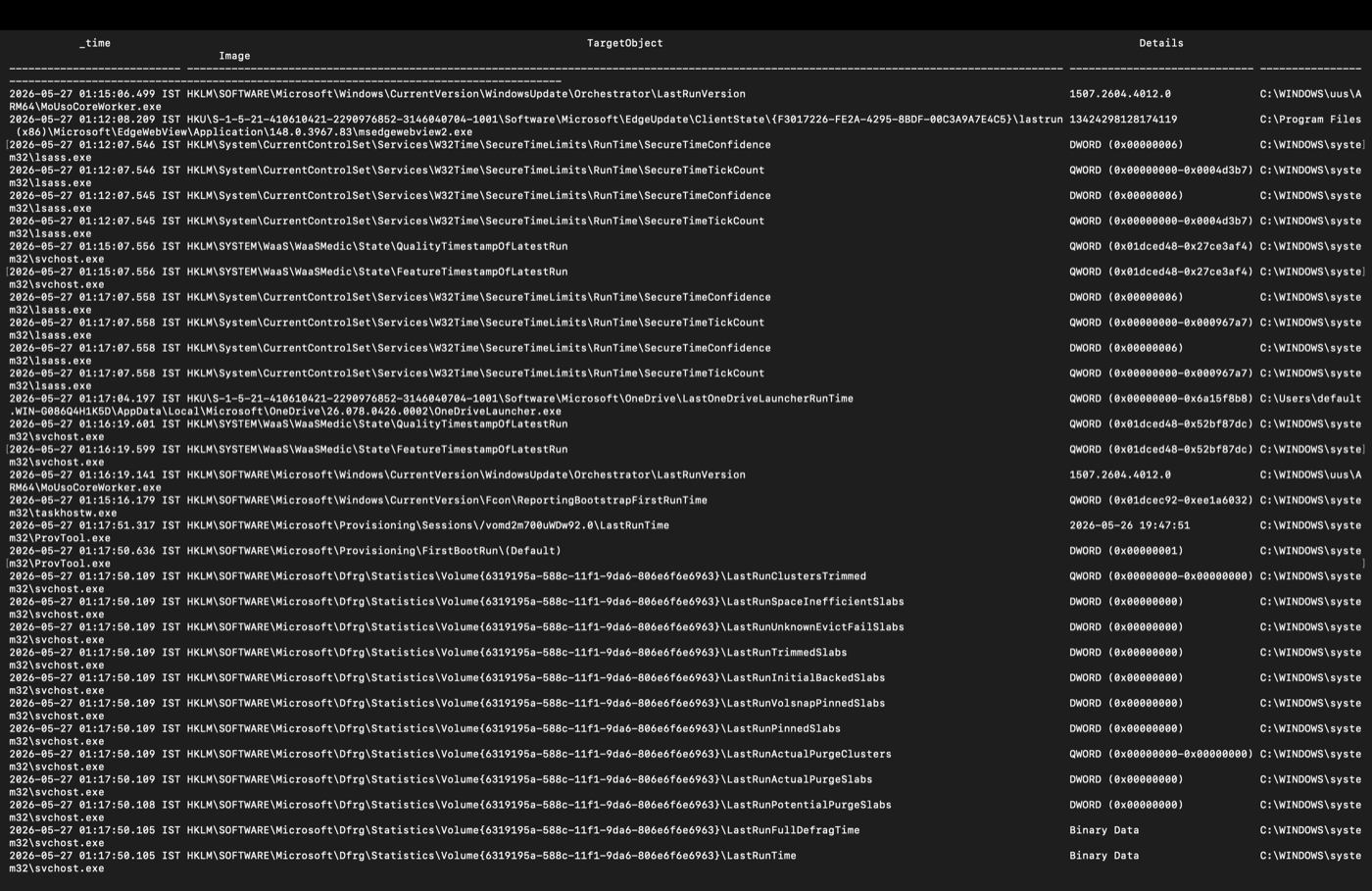Screen dimensions: 1372x891
Task: Click the LastRunPinnedSlabs registry path
Action: (x=514, y=730)
